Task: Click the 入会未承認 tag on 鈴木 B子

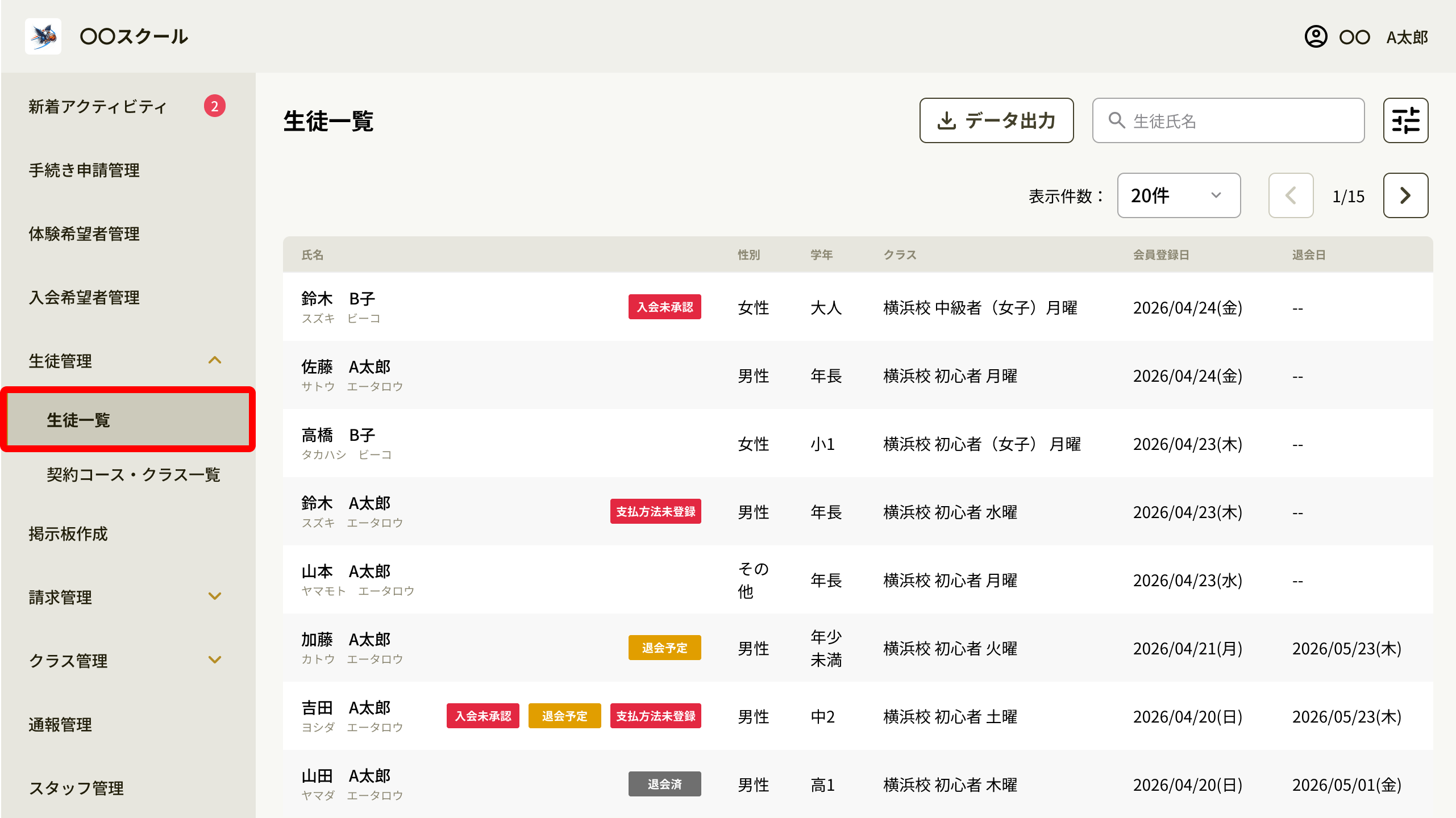Action: (664, 307)
